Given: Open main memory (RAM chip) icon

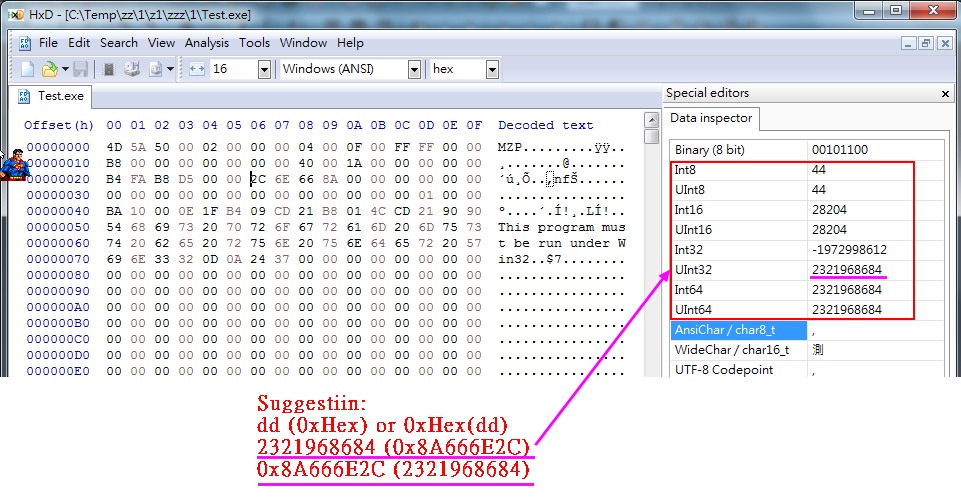Looking at the screenshot, I should point(108,69).
